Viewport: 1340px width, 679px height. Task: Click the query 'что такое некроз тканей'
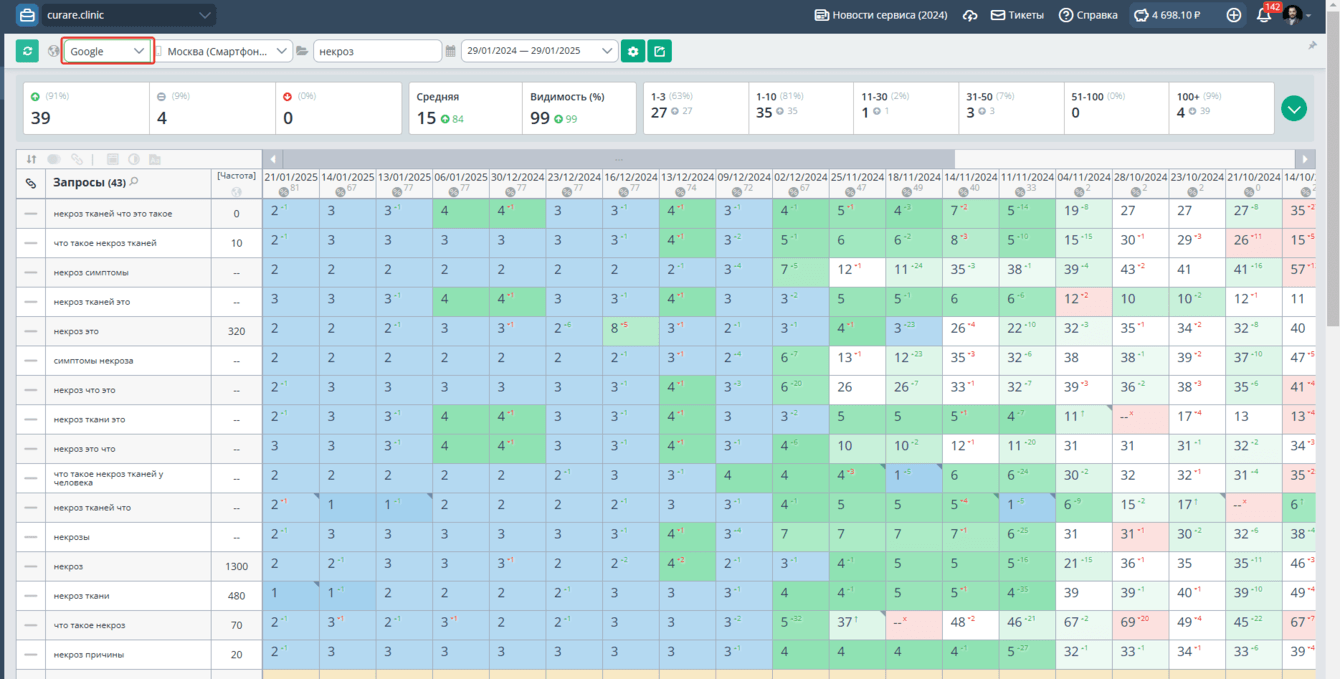click(x=105, y=243)
